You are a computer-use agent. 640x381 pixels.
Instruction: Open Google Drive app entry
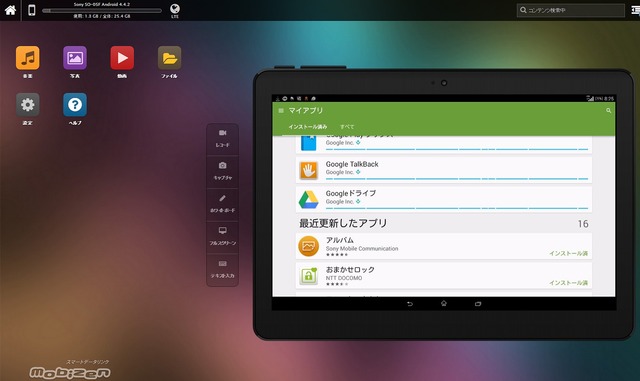pyautogui.click(x=444, y=199)
